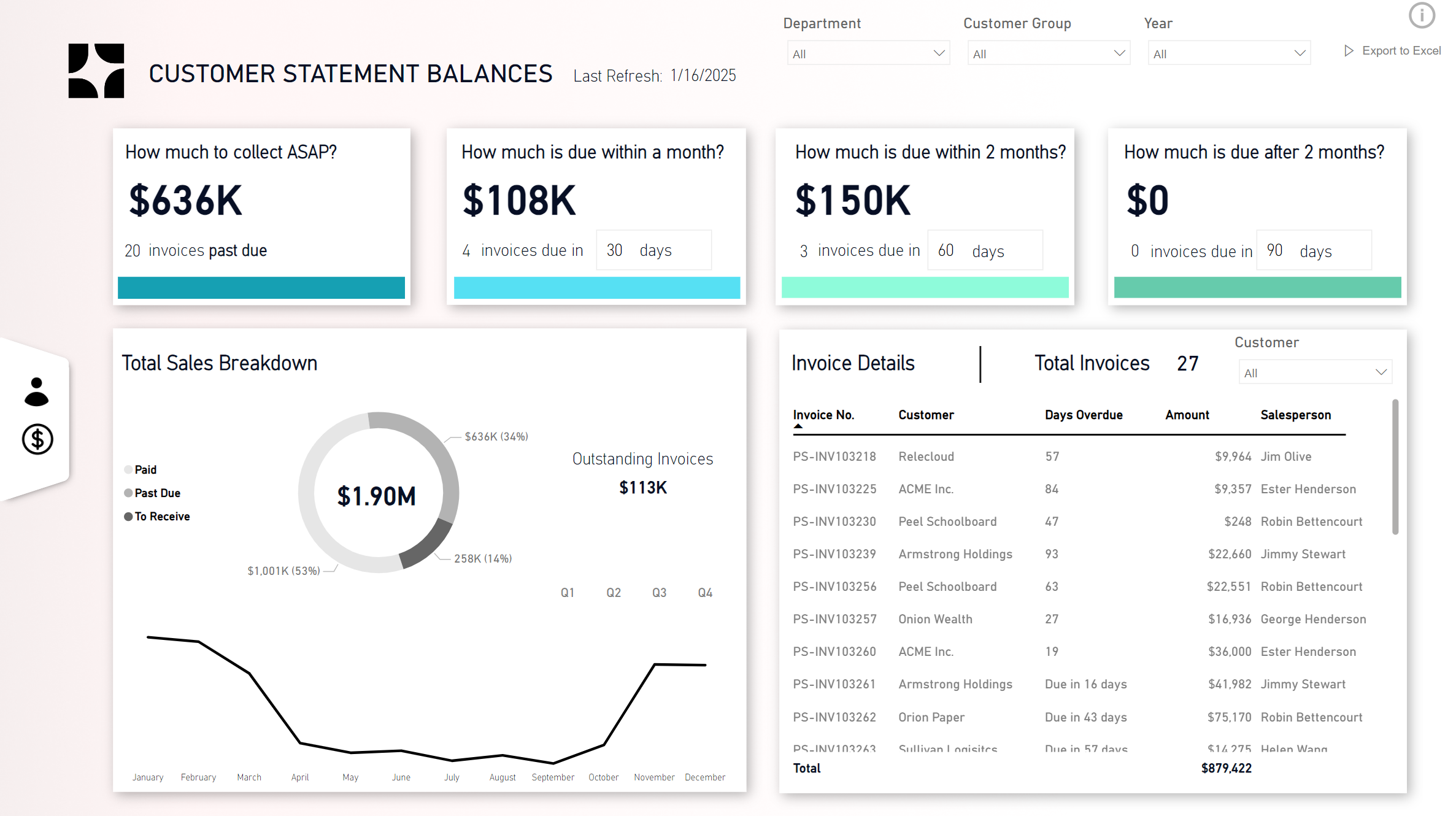Click invoice PS-INV103256
Screen dimensions: 1456x816
tap(834, 587)
